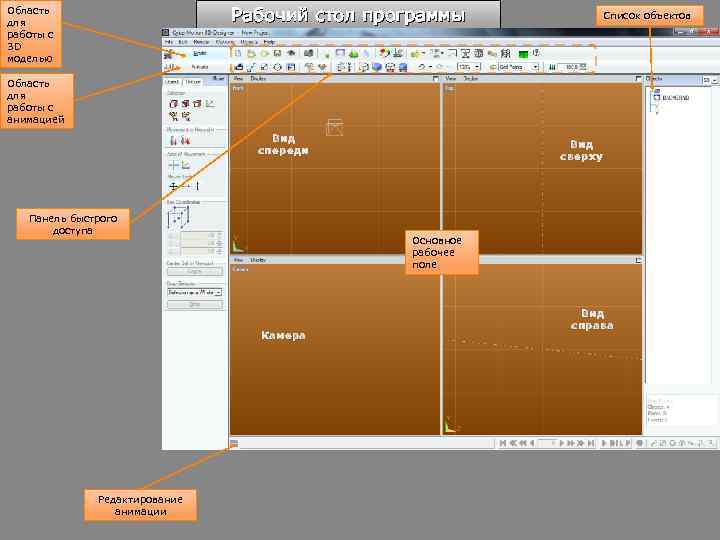Select the first tab in left panel
The width and height of the screenshot is (720, 540).
click(x=173, y=82)
